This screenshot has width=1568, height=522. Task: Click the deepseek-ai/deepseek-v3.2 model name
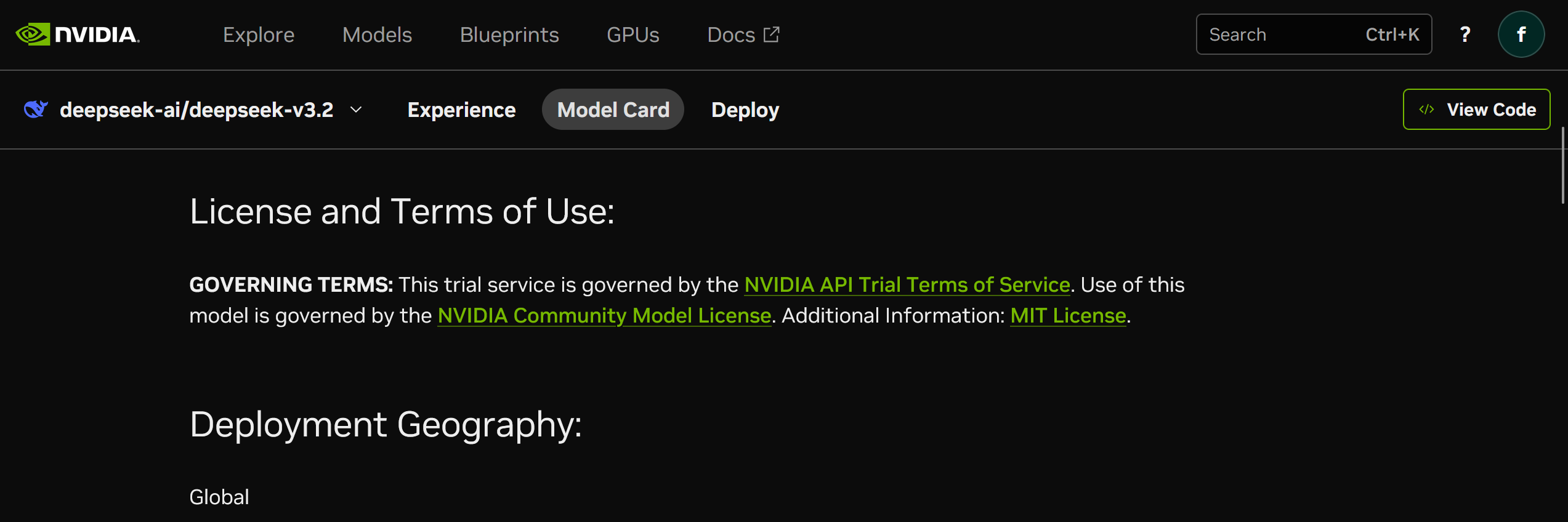(196, 110)
